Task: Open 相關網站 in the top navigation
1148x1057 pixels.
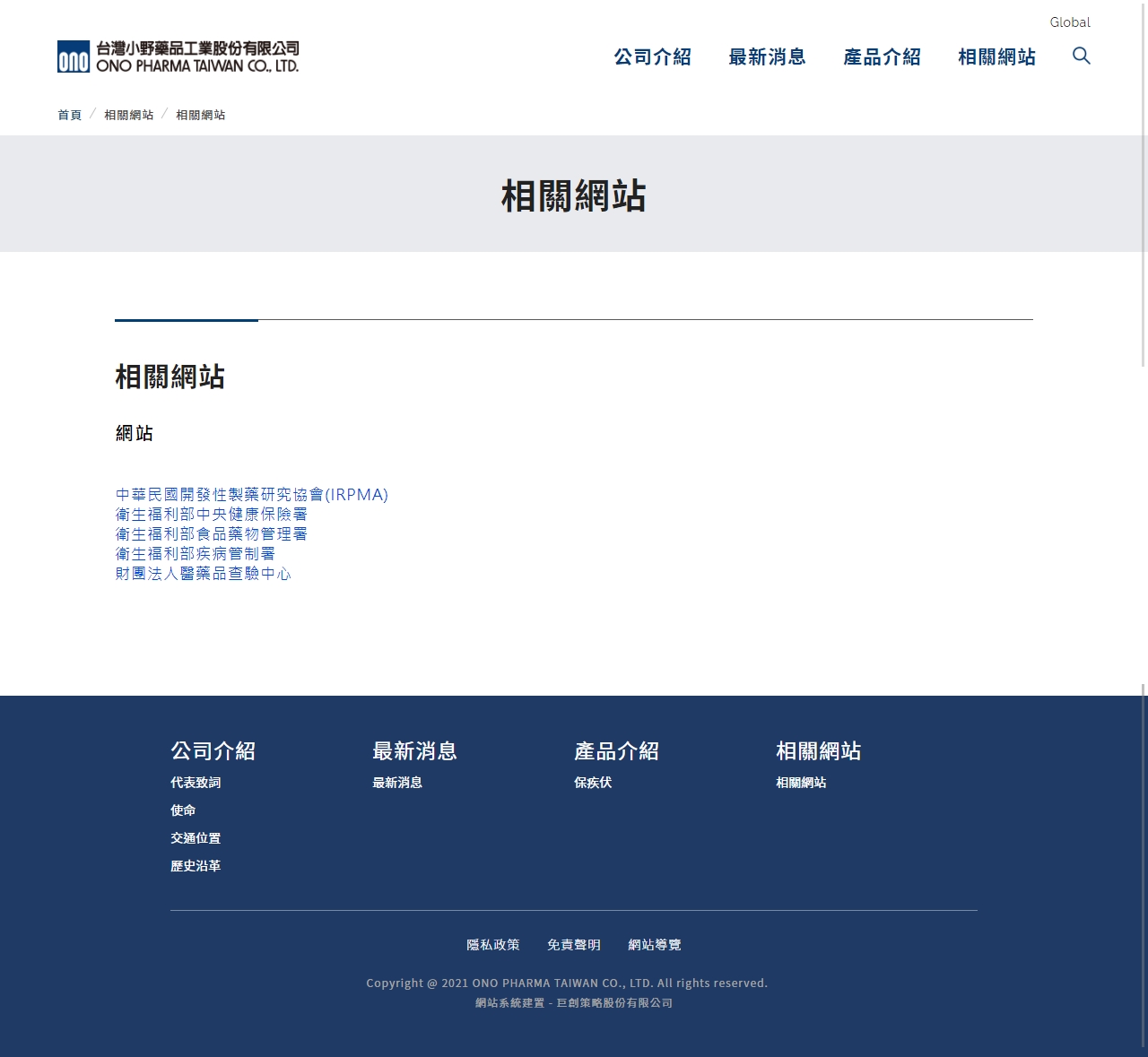Action: pyautogui.click(x=997, y=57)
